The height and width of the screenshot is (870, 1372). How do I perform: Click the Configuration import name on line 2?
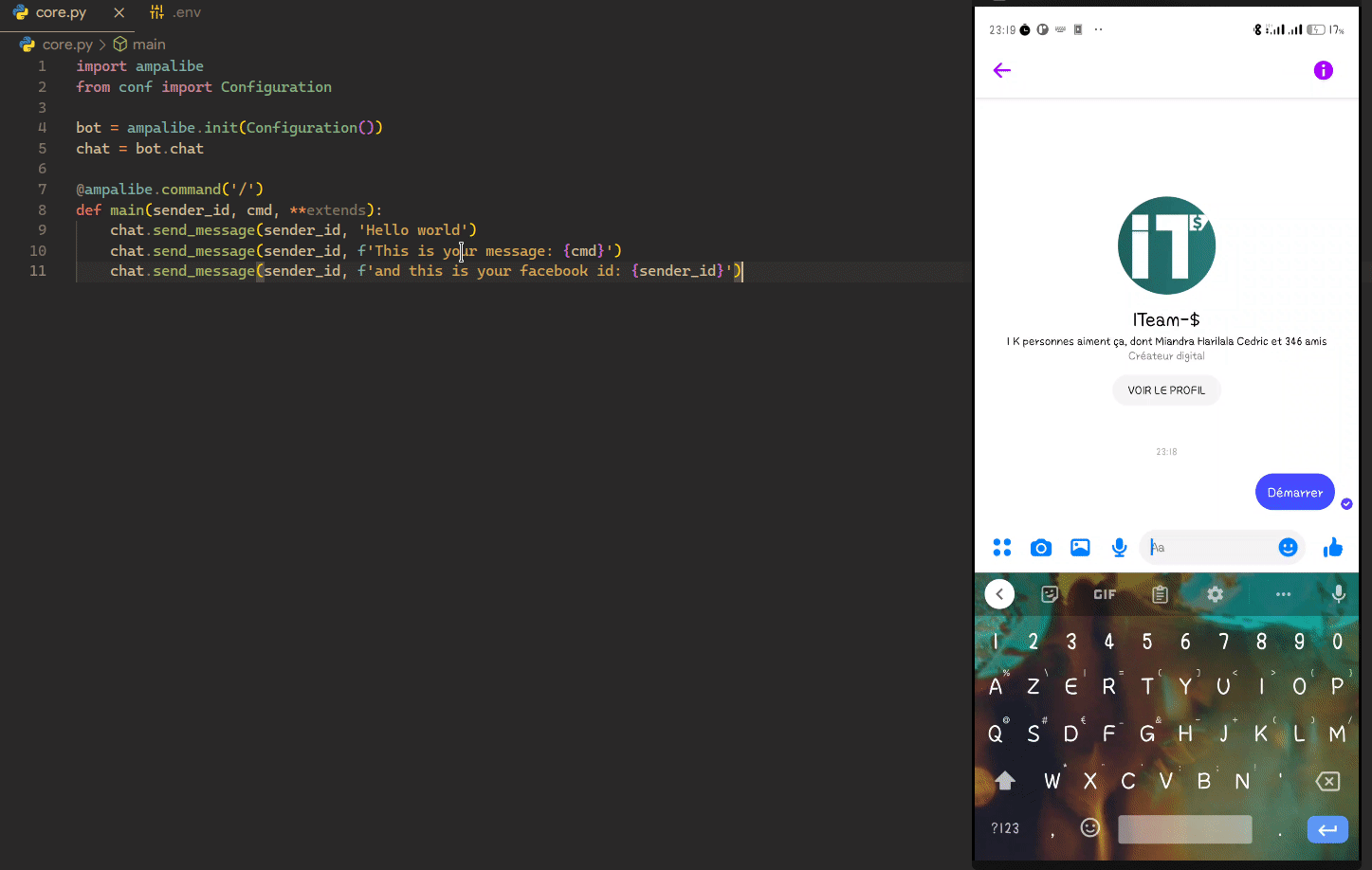[x=276, y=87]
